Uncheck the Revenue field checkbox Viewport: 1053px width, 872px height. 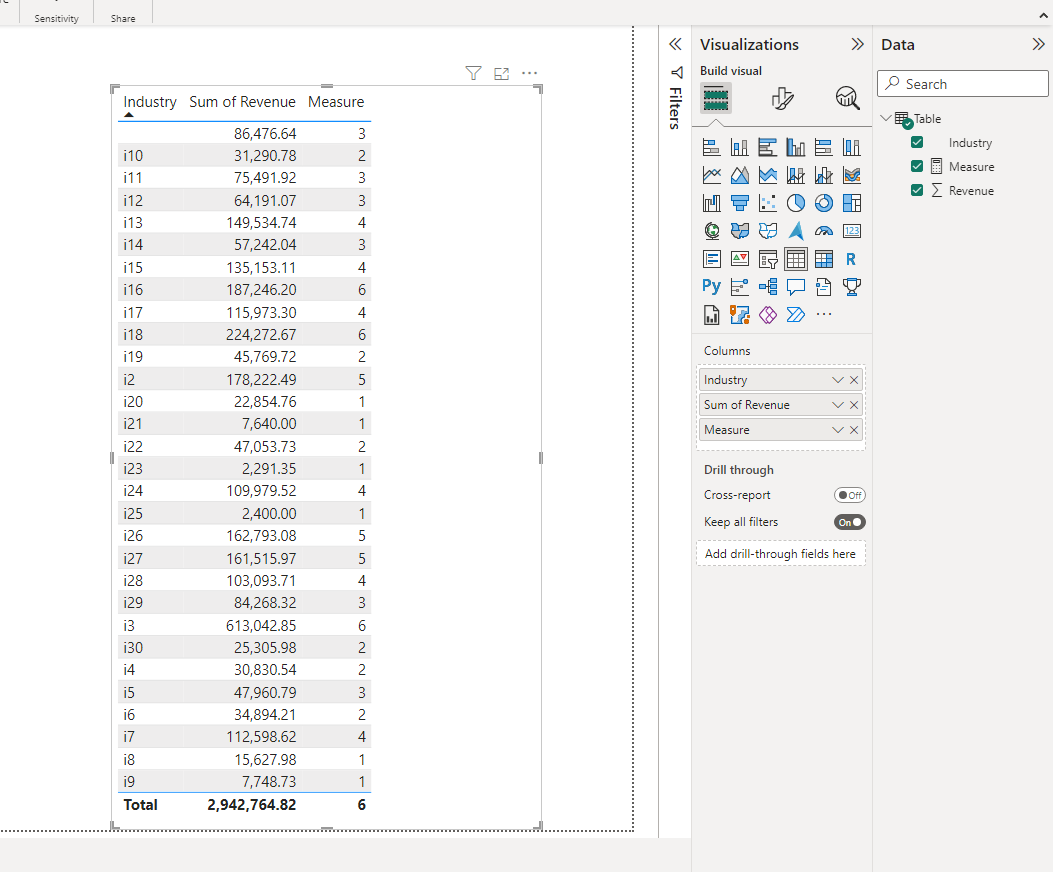(x=917, y=190)
